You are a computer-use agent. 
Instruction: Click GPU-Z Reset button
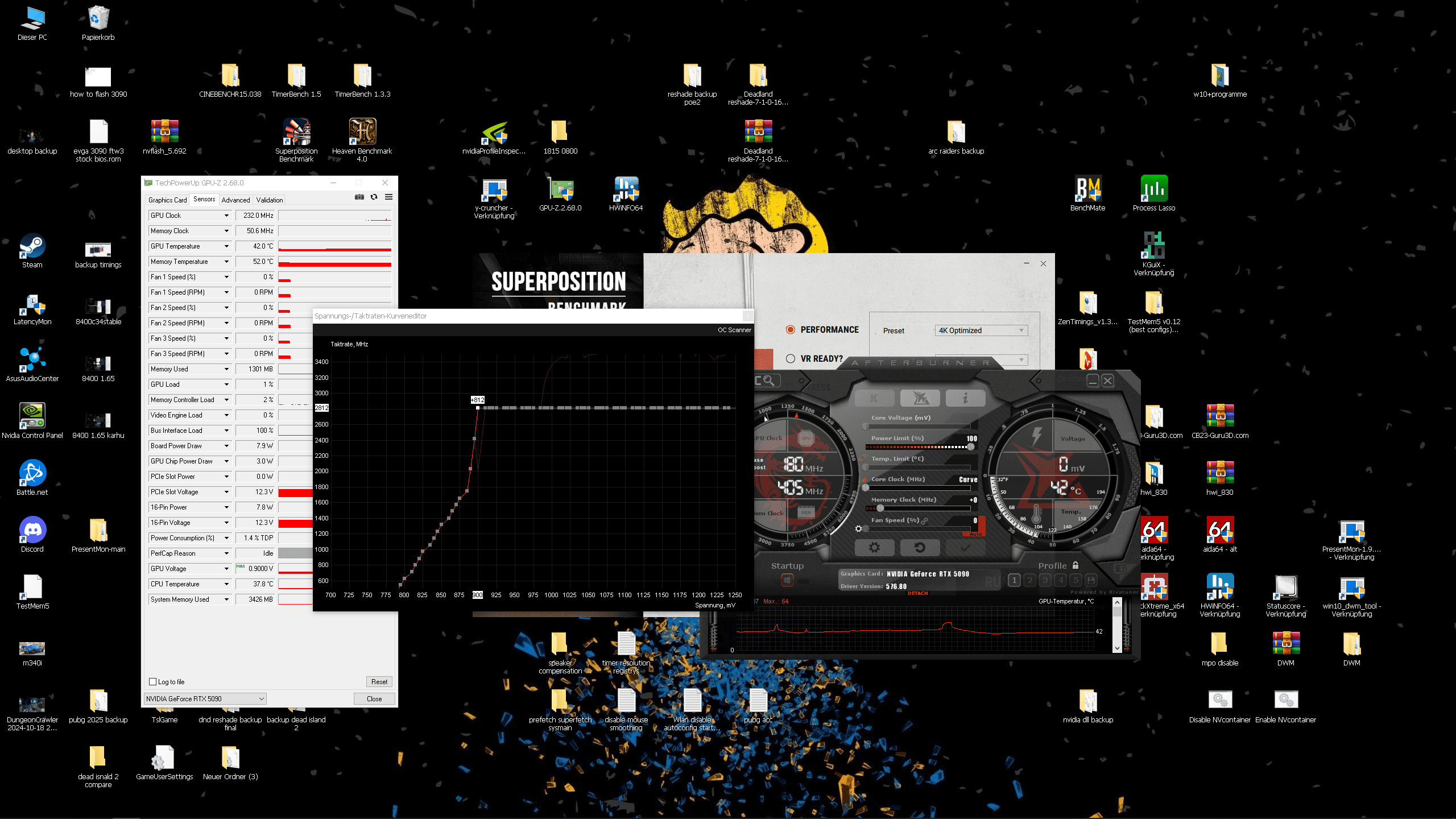[x=379, y=681]
